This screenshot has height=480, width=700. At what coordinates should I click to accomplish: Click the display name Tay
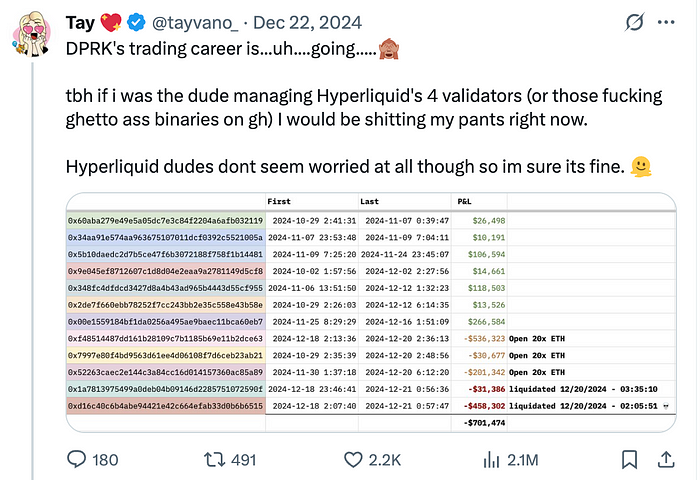tap(80, 23)
